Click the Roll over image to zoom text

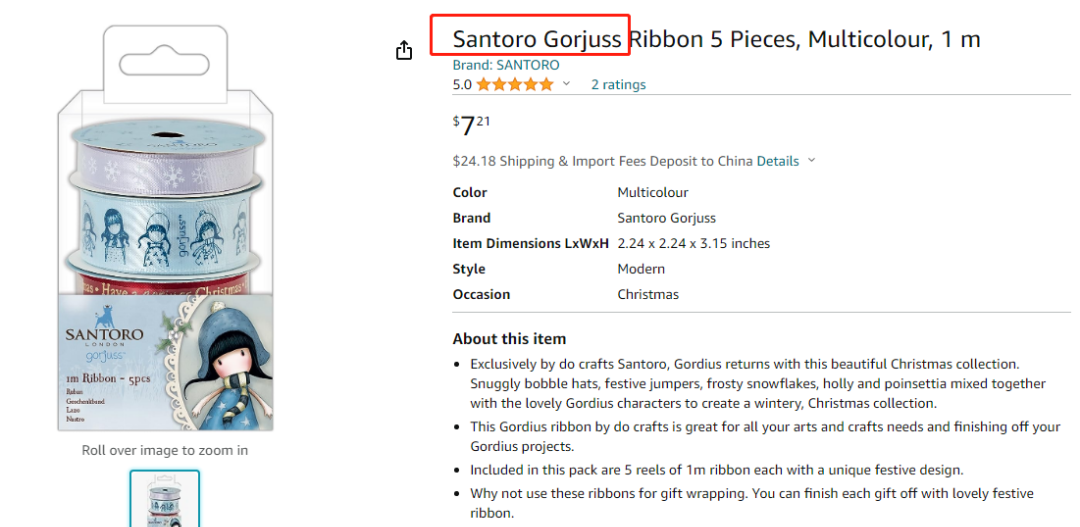pyautogui.click(x=165, y=450)
